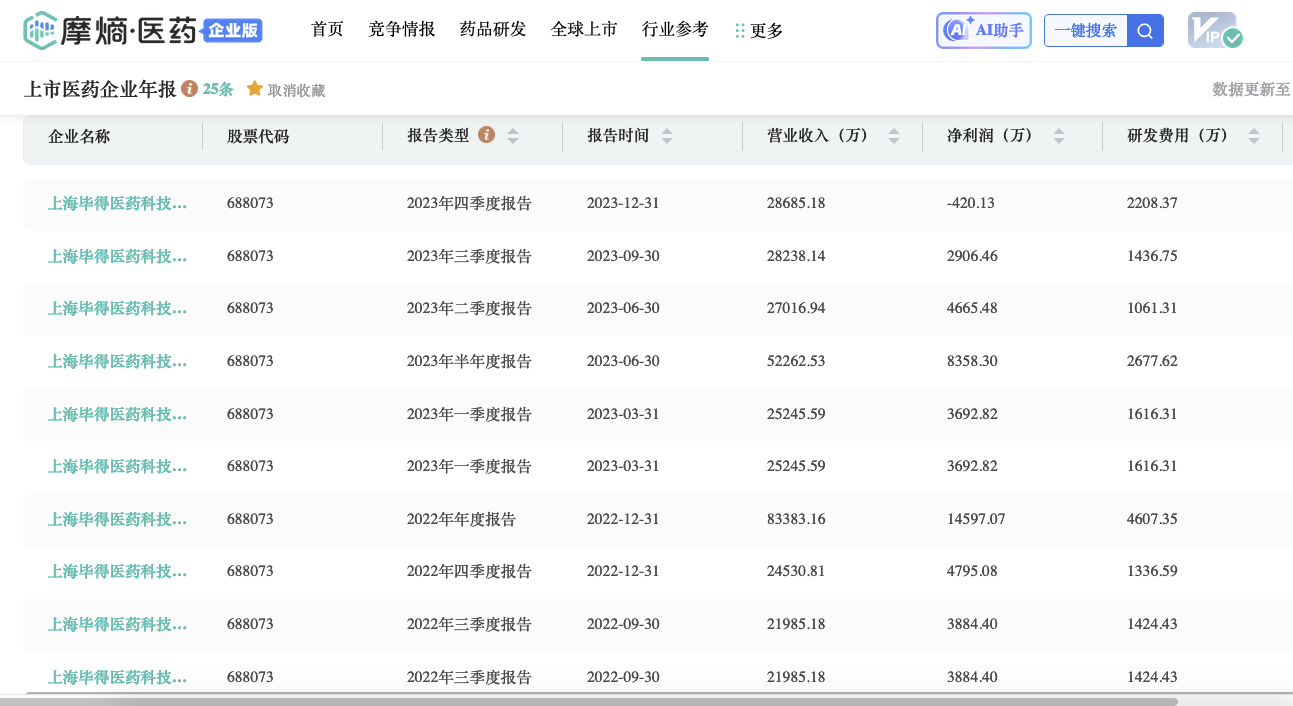This screenshot has height=706, width=1293.
Task: Toggle sorting on 研发费用 column
Action: point(1253,136)
